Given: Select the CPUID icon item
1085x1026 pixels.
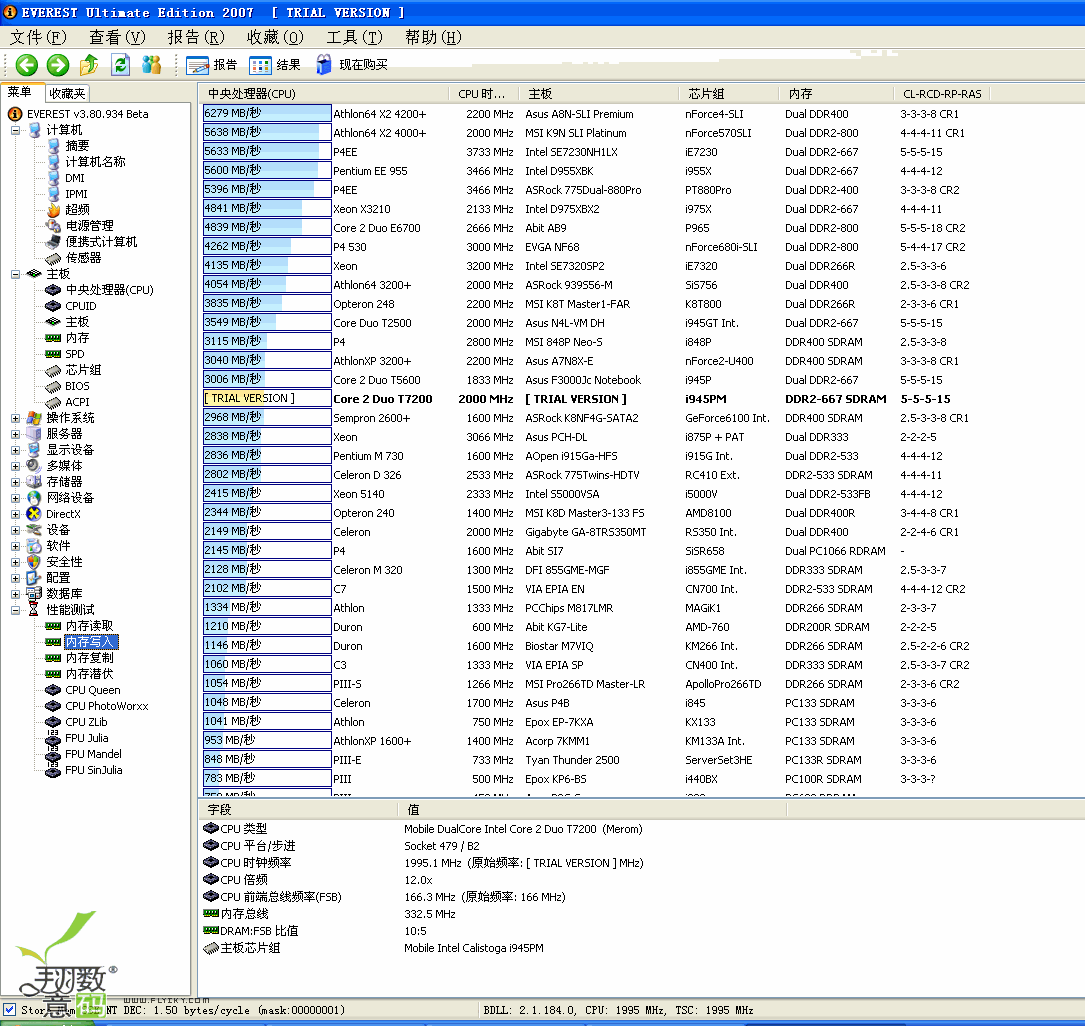Looking at the screenshot, I should [53, 306].
